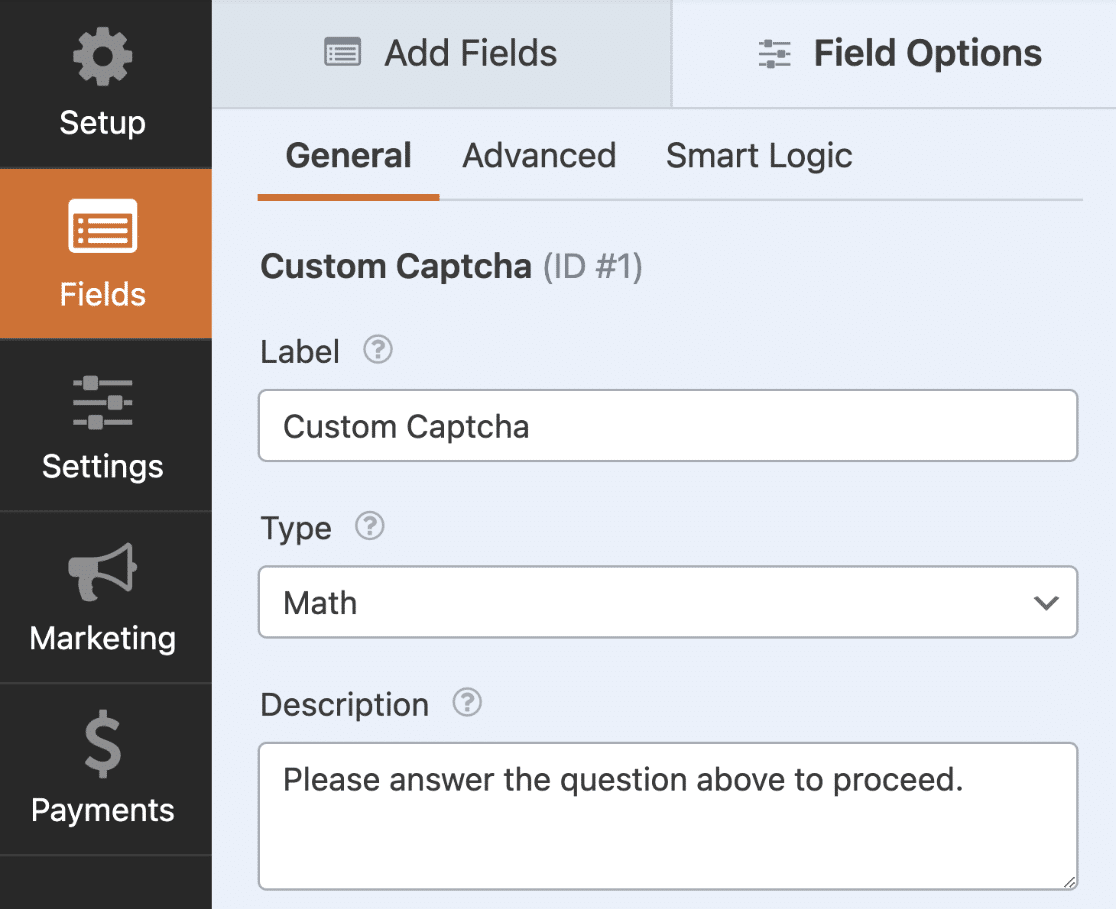Select the General sub-tab
Viewport: 1116px width, 909px height.
point(348,156)
